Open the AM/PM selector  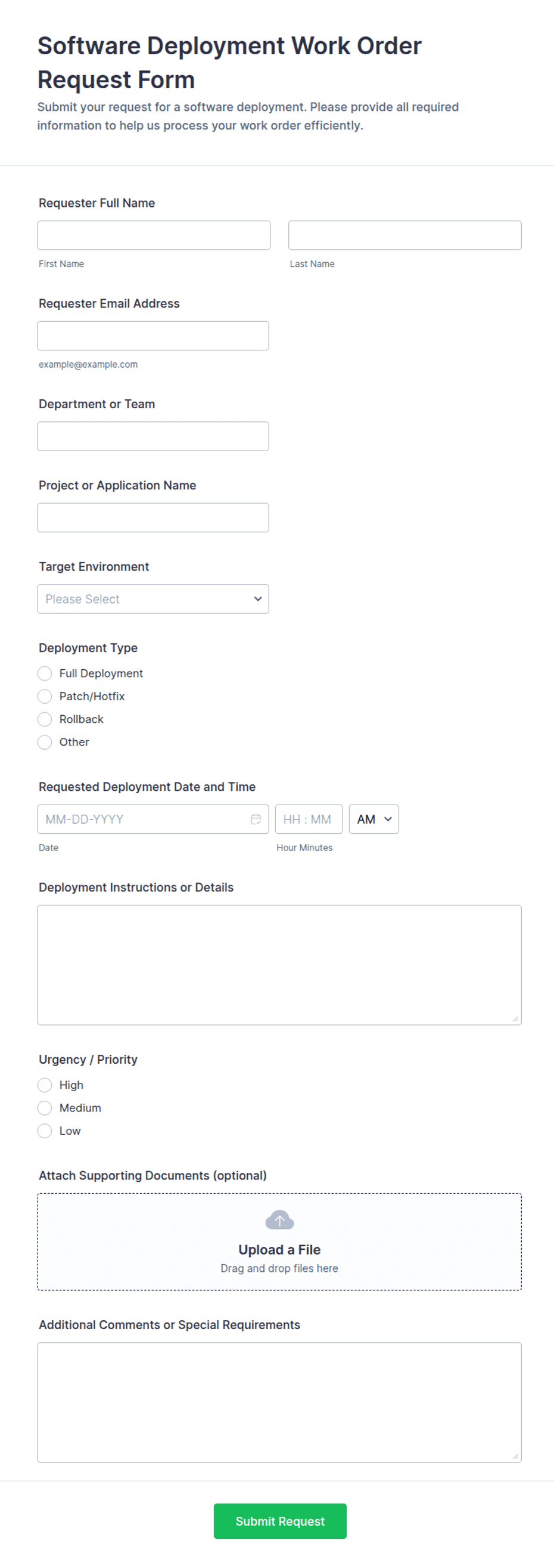(374, 819)
